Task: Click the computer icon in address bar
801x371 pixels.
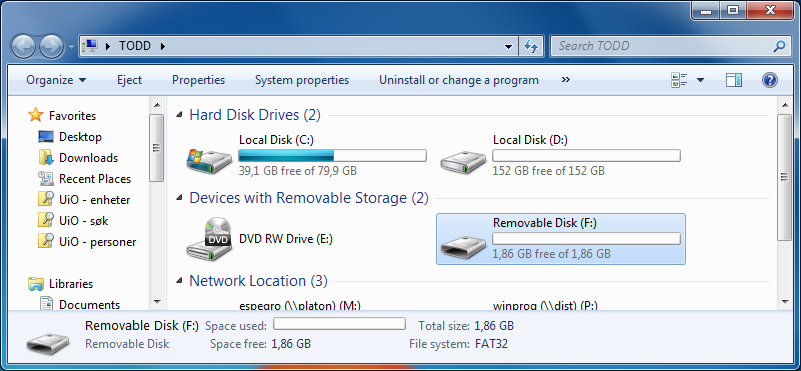Action: pyautogui.click(x=89, y=46)
